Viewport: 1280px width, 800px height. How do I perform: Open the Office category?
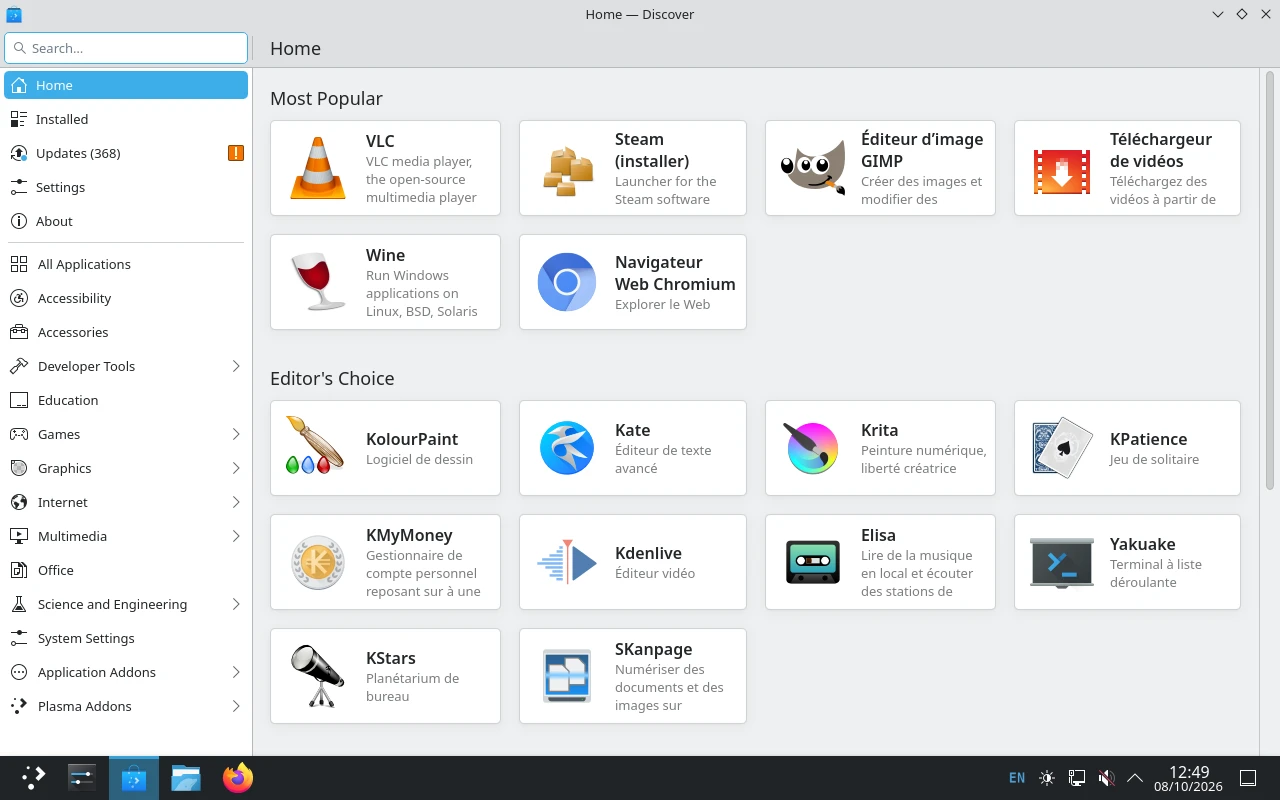126,570
